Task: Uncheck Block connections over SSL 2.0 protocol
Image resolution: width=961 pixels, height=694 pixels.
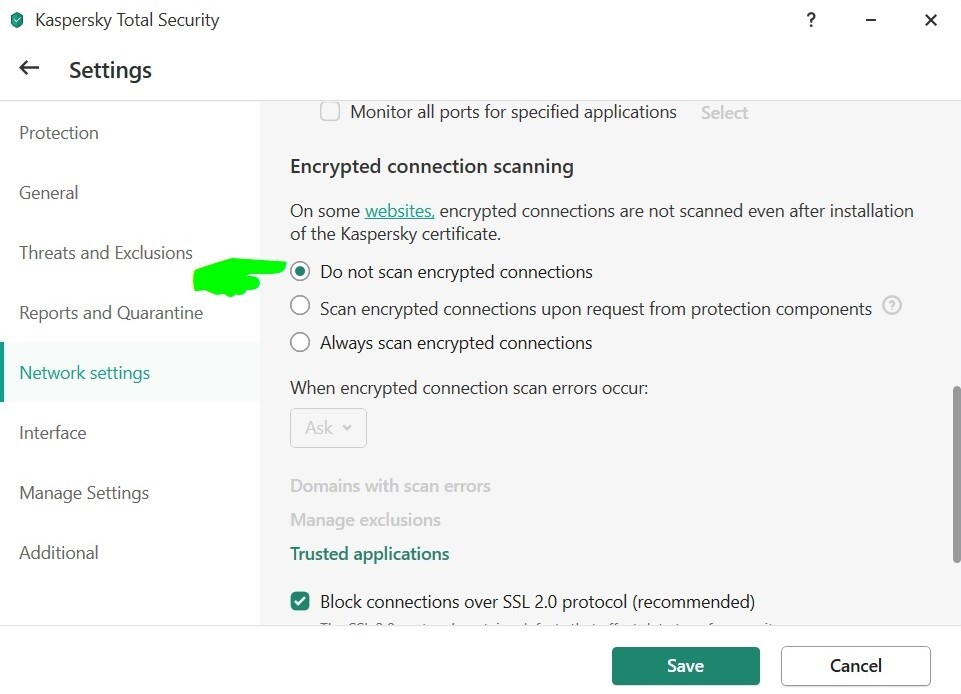Action: click(300, 602)
